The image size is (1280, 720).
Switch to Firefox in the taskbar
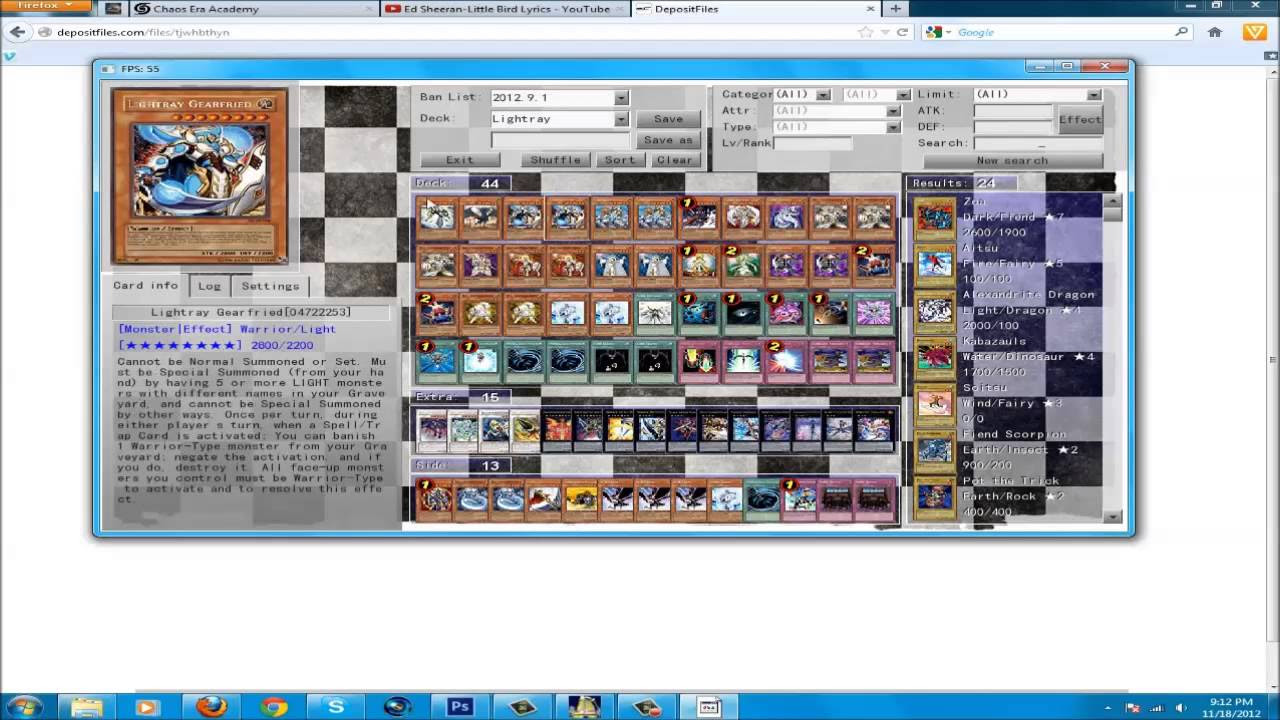click(211, 707)
